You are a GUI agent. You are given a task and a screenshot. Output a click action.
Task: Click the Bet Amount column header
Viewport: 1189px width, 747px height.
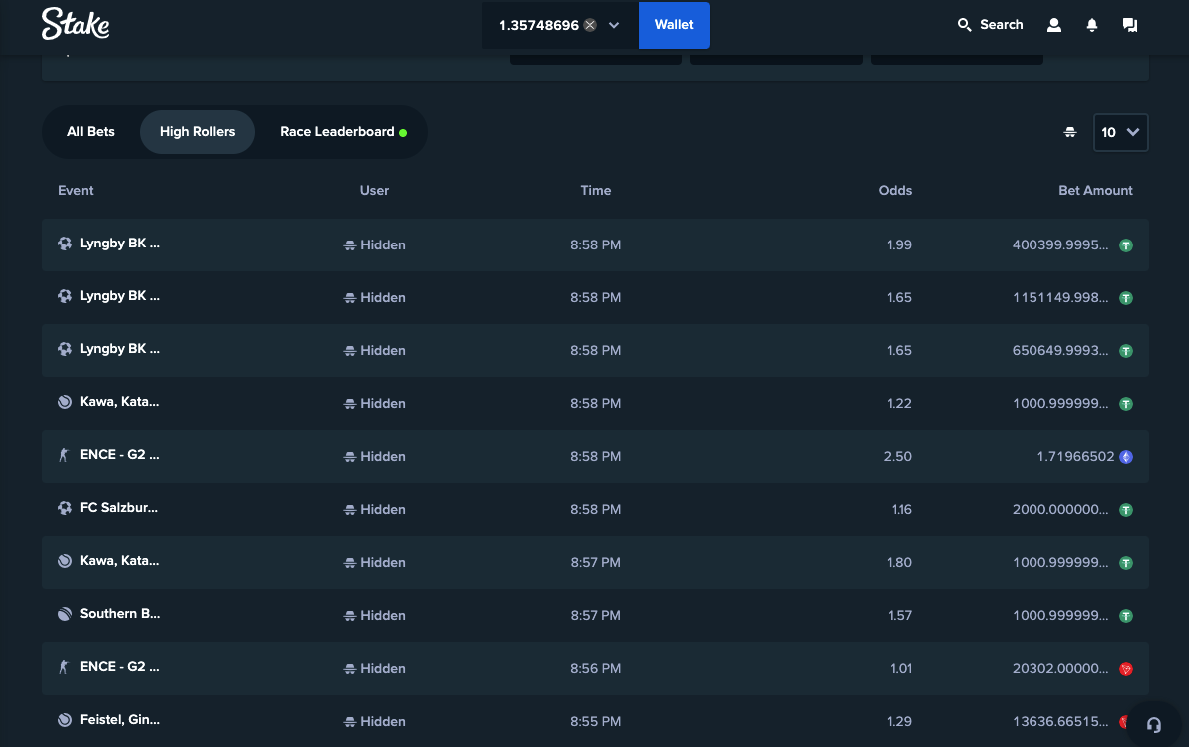1095,190
